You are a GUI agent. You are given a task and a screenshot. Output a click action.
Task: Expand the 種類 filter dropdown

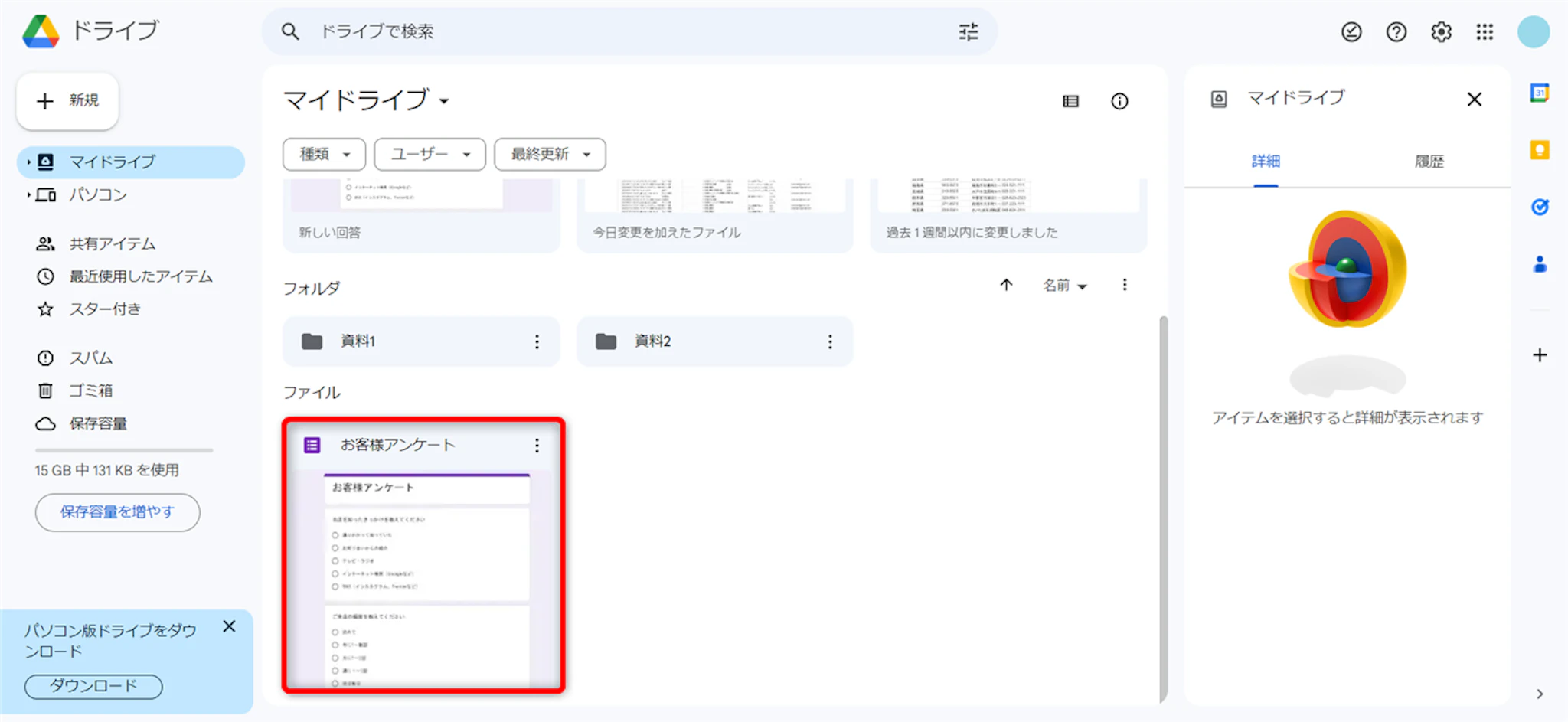click(324, 154)
